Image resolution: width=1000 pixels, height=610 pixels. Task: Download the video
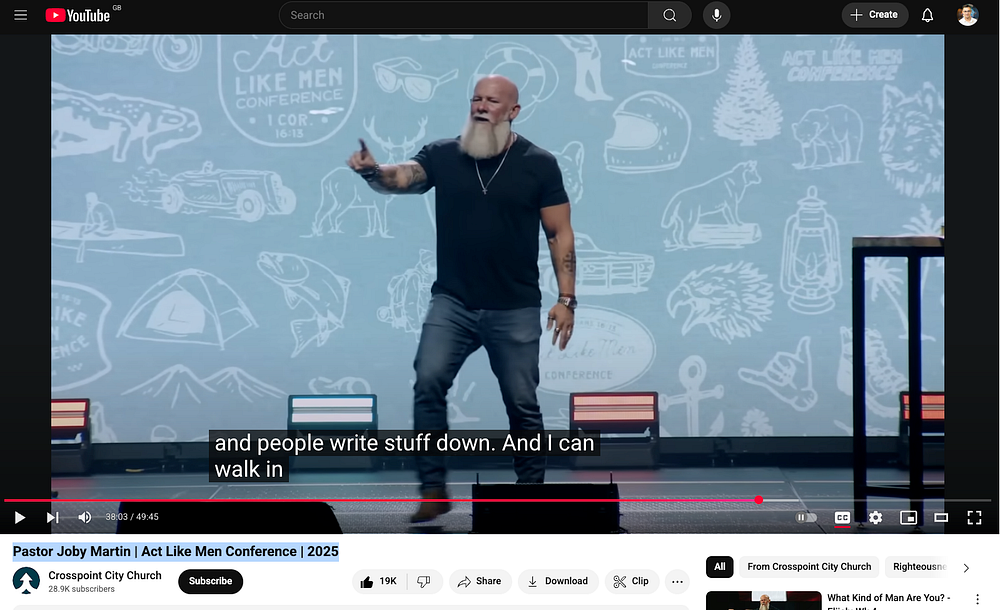[558, 581]
